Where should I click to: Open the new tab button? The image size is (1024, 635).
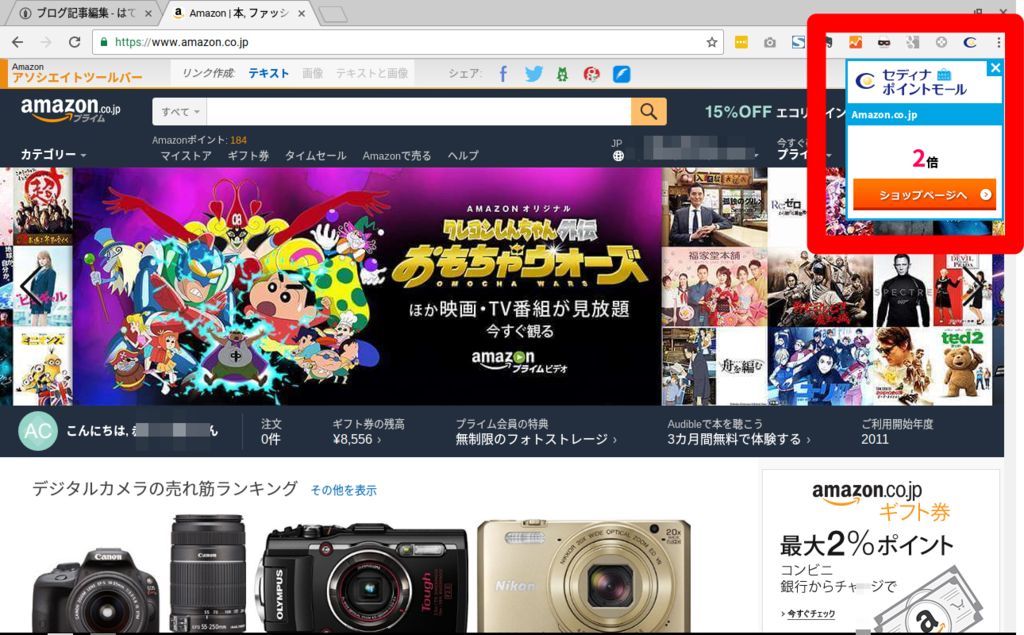click(x=333, y=14)
